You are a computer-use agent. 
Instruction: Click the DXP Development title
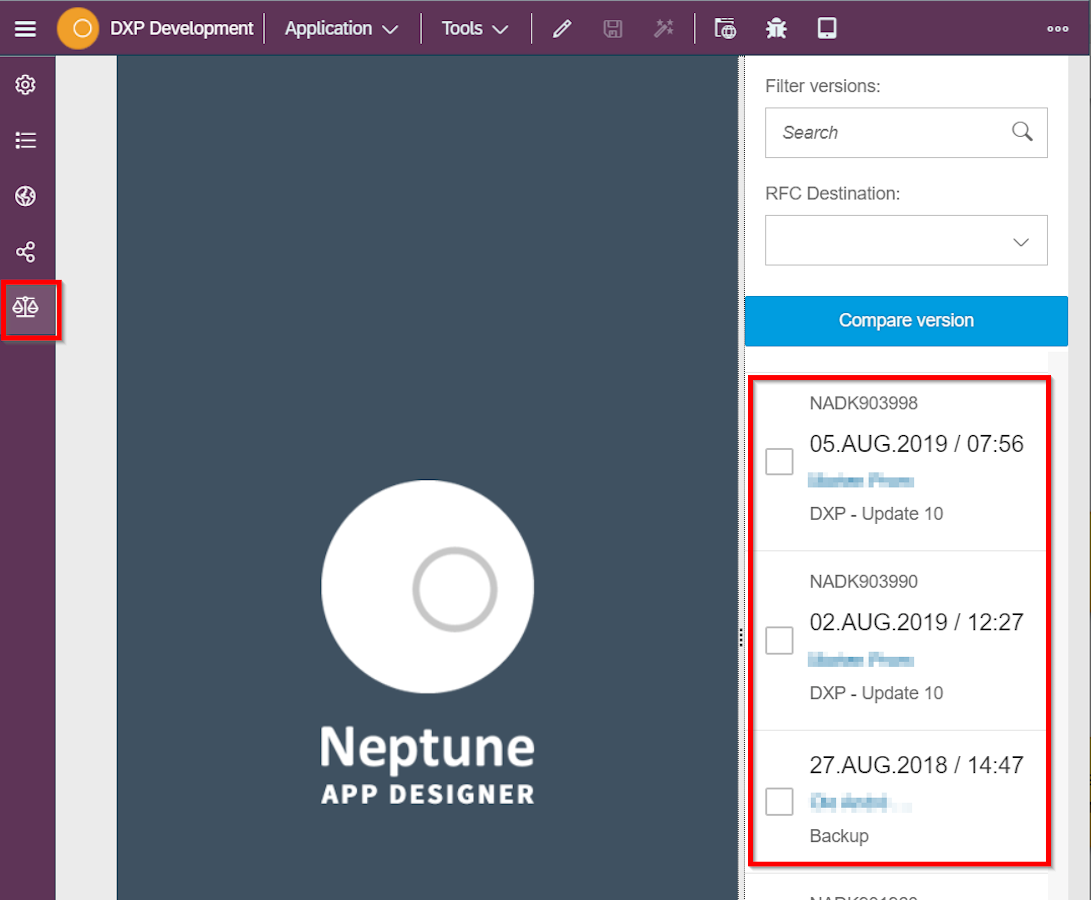click(x=182, y=29)
